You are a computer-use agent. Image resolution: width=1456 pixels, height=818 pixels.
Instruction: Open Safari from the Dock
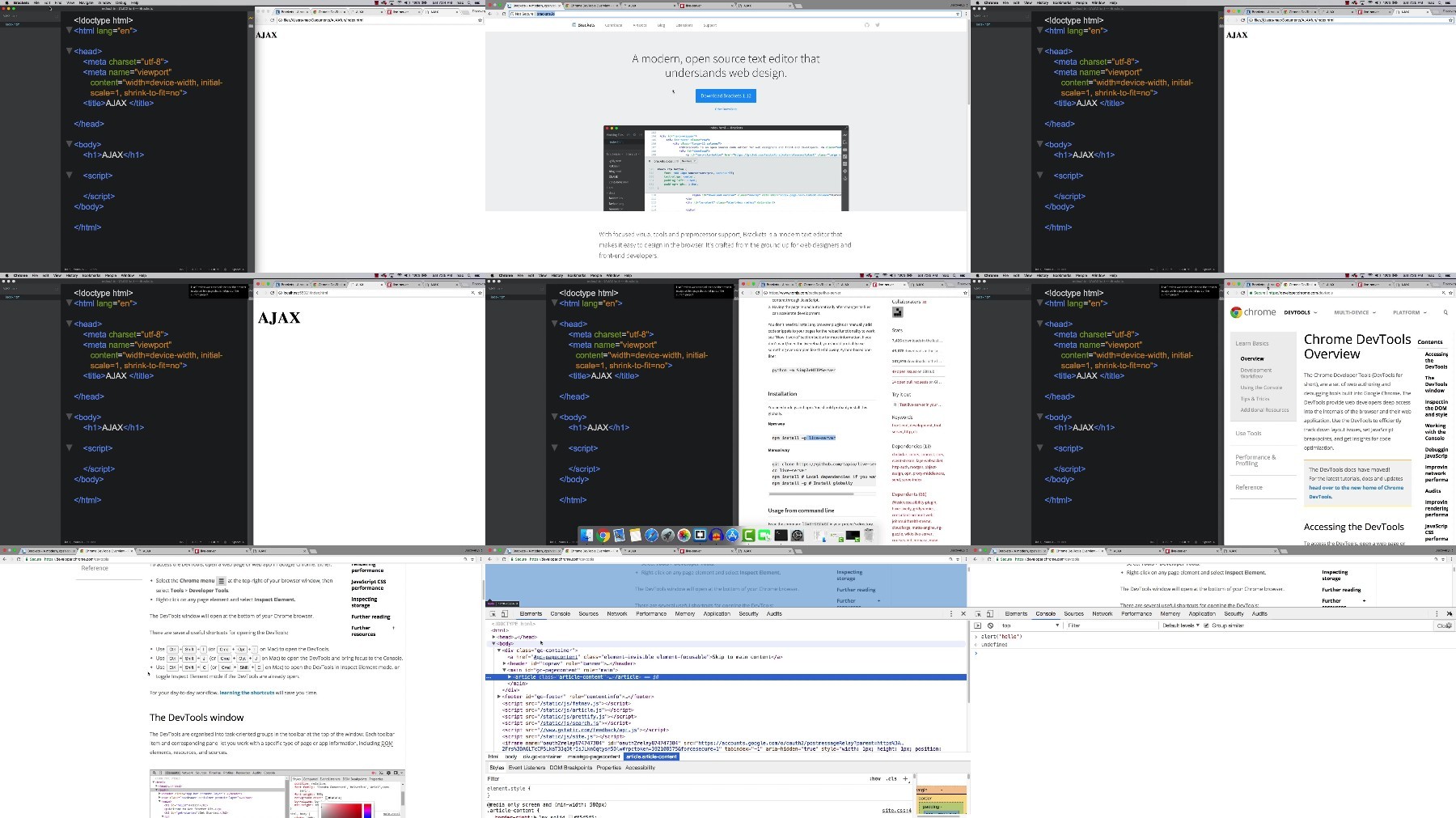652,535
